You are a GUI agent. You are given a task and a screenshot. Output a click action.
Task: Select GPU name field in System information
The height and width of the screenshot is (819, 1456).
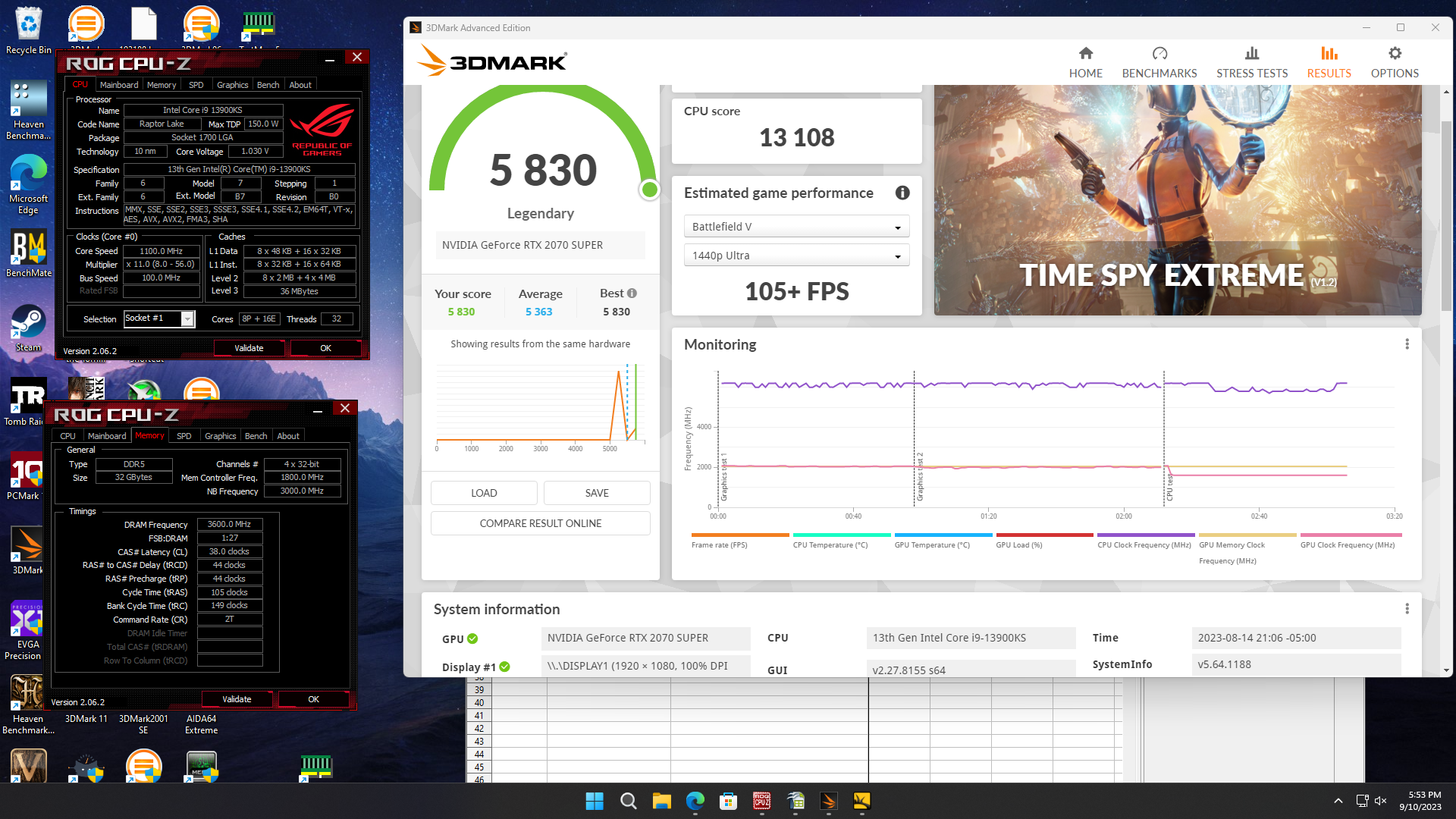pyautogui.click(x=645, y=639)
